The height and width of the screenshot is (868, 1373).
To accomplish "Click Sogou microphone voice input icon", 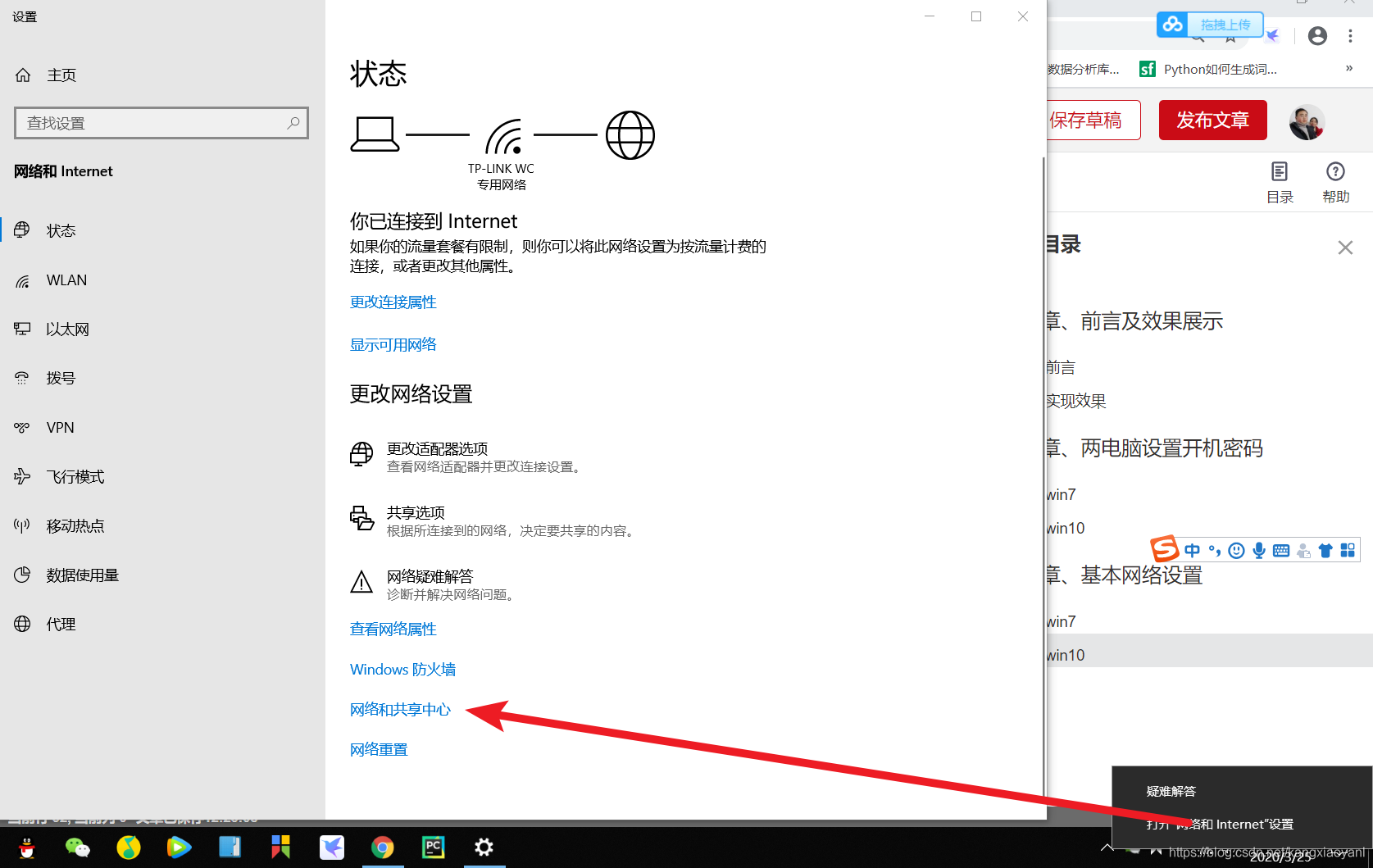I will 1259,551.
